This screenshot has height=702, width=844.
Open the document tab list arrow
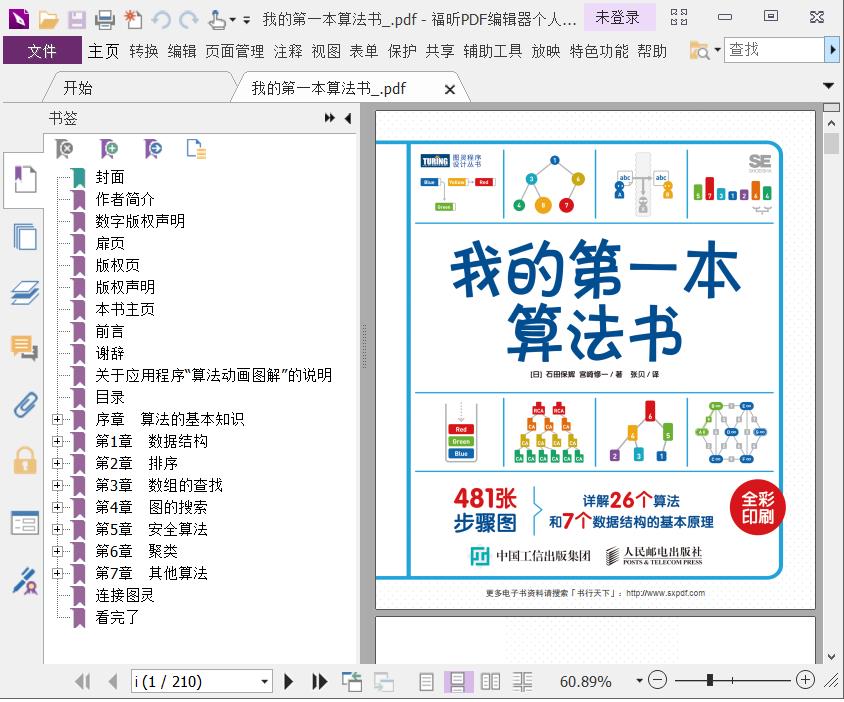click(x=828, y=86)
